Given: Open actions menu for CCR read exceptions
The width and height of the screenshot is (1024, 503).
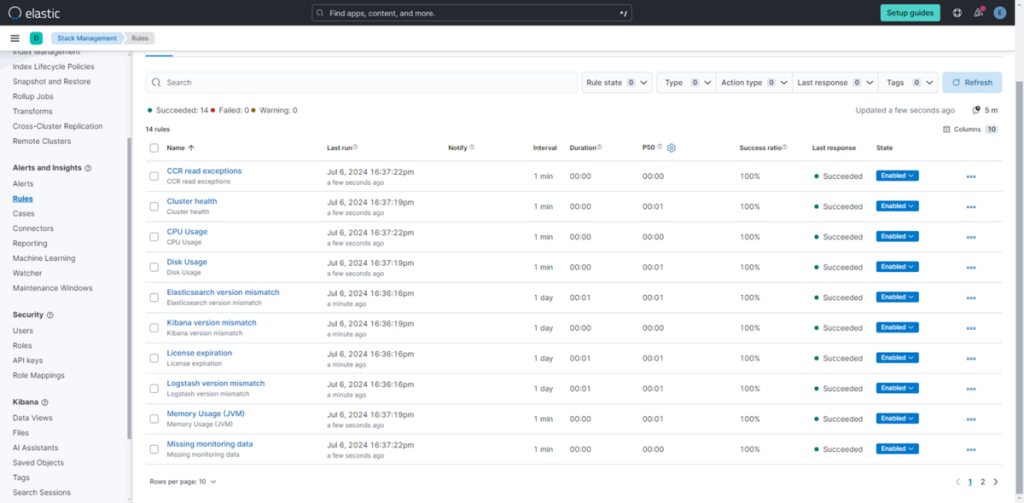Looking at the screenshot, I should (970, 176).
